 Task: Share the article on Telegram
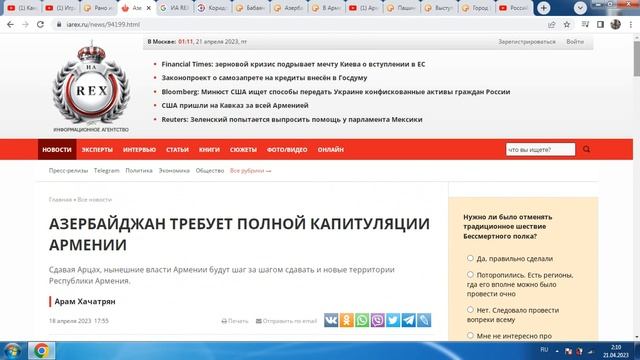click(x=409, y=320)
